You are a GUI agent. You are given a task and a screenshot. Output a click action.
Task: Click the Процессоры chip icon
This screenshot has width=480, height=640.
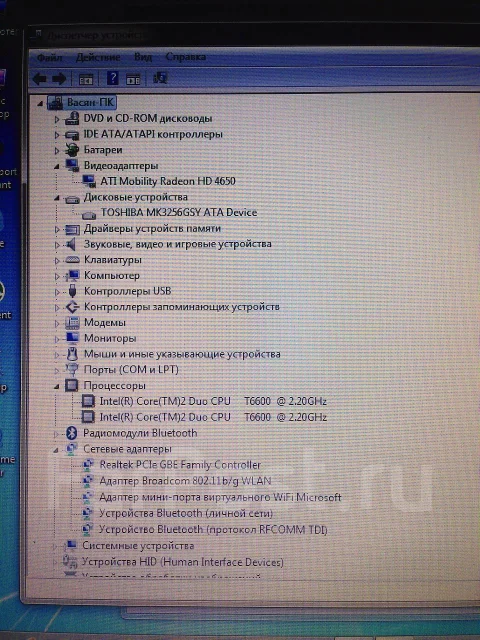pos(71,385)
